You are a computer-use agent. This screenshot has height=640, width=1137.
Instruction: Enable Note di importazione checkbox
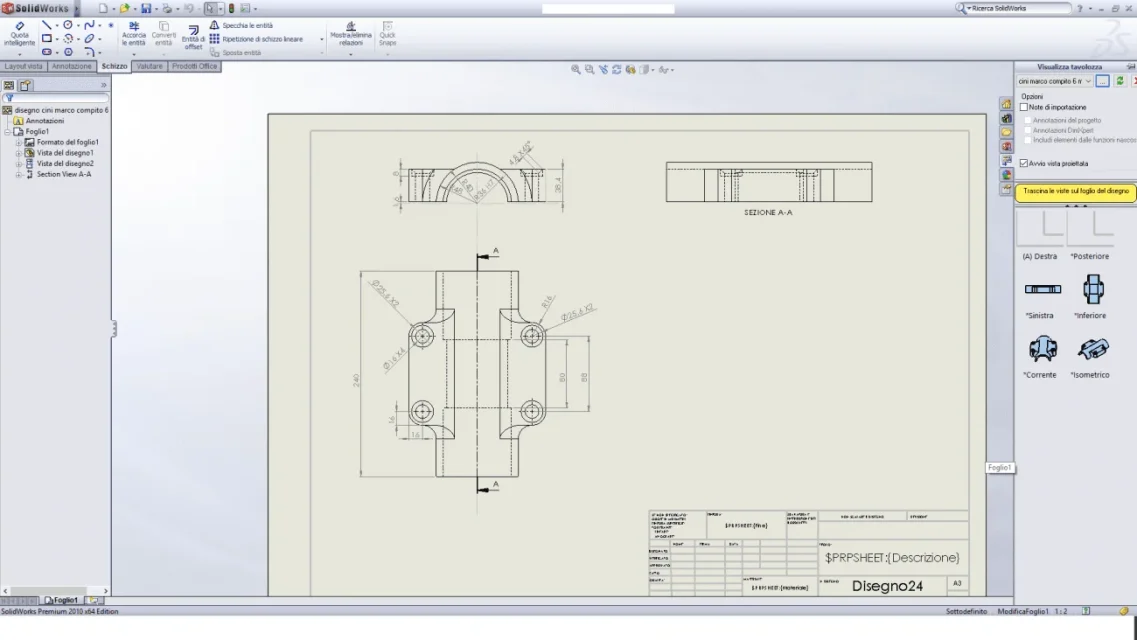(1024, 107)
